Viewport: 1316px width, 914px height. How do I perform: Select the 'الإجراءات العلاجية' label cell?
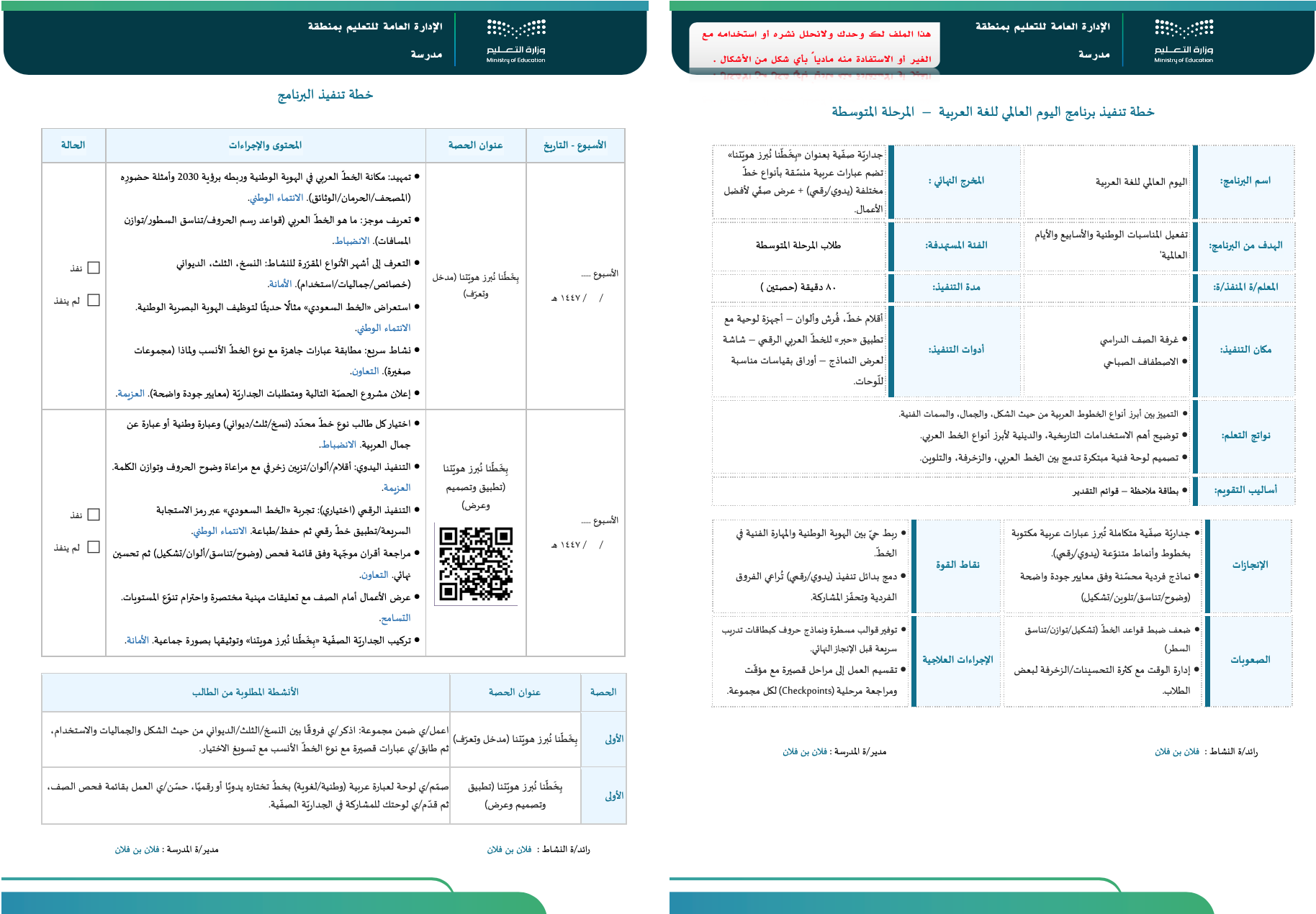click(957, 660)
